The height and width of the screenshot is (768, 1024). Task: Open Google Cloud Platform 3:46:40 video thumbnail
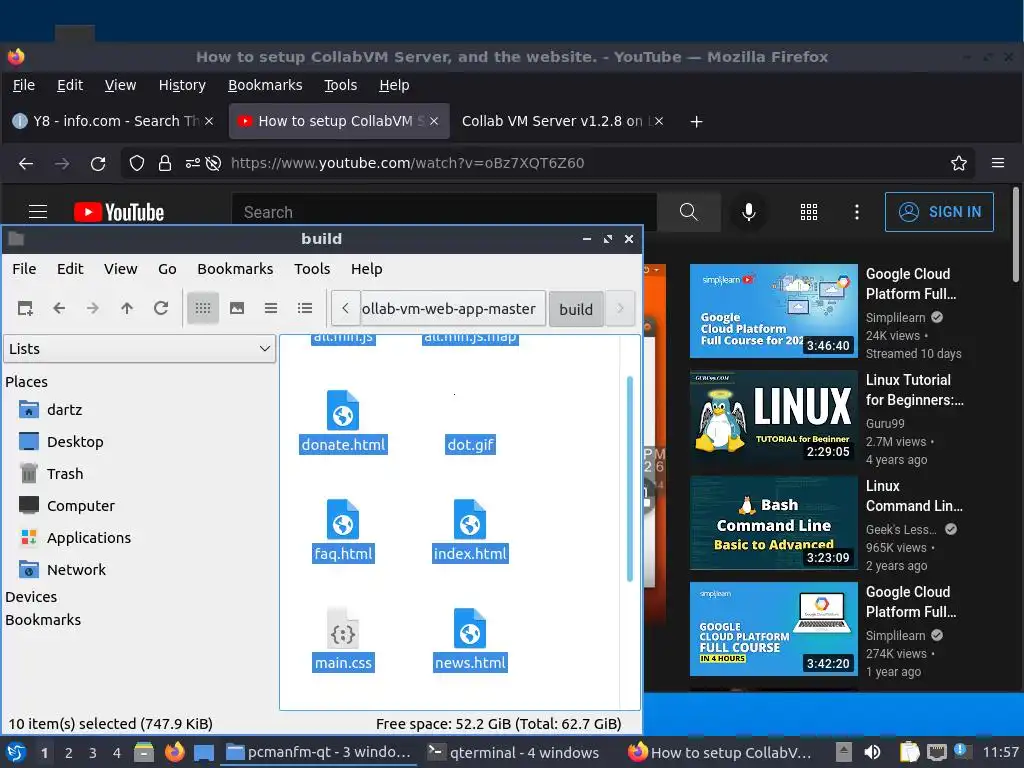[774, 311]
